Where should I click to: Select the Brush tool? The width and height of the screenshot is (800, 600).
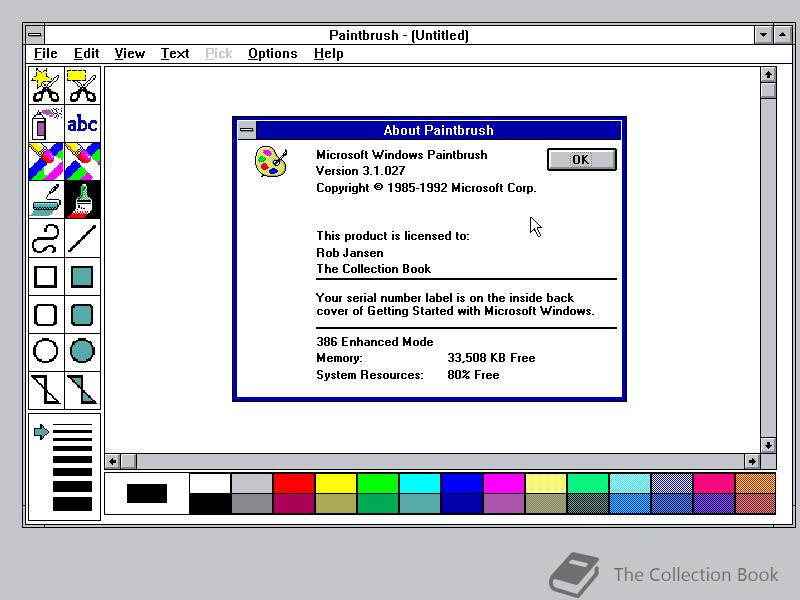[x=83, y=199]
